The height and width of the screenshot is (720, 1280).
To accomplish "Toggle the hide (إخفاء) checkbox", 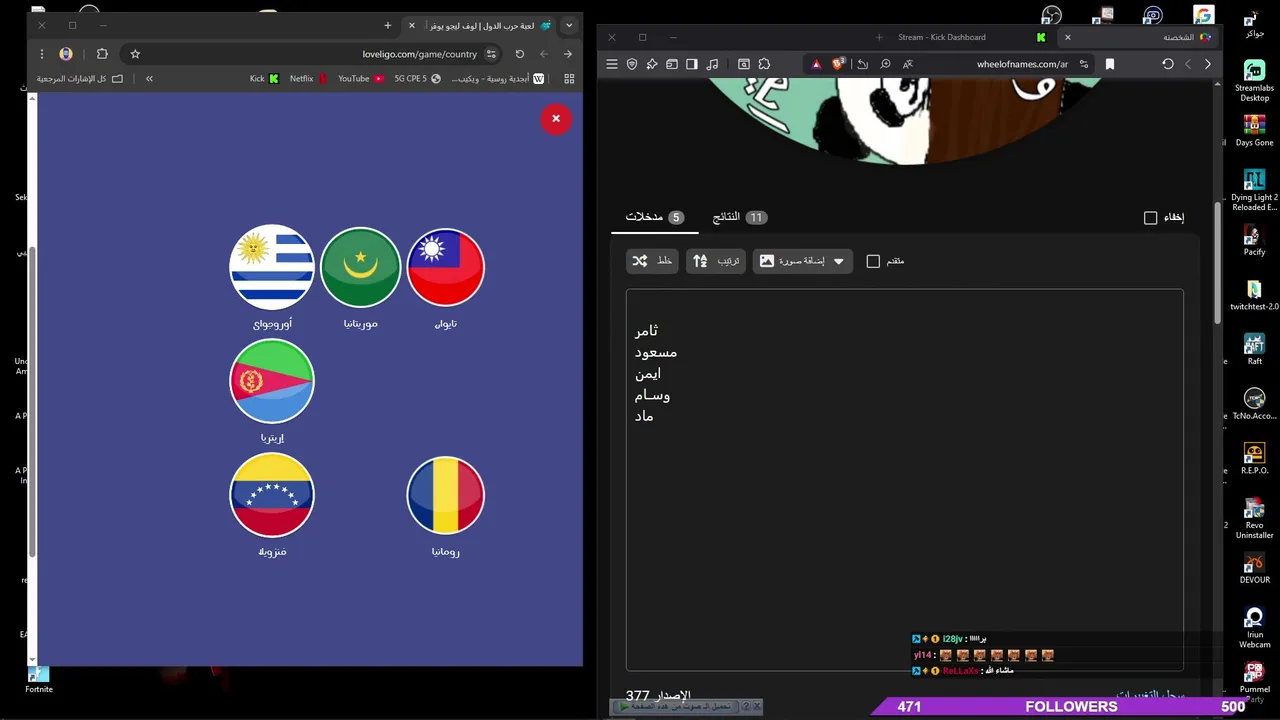I will [1150, 218].
